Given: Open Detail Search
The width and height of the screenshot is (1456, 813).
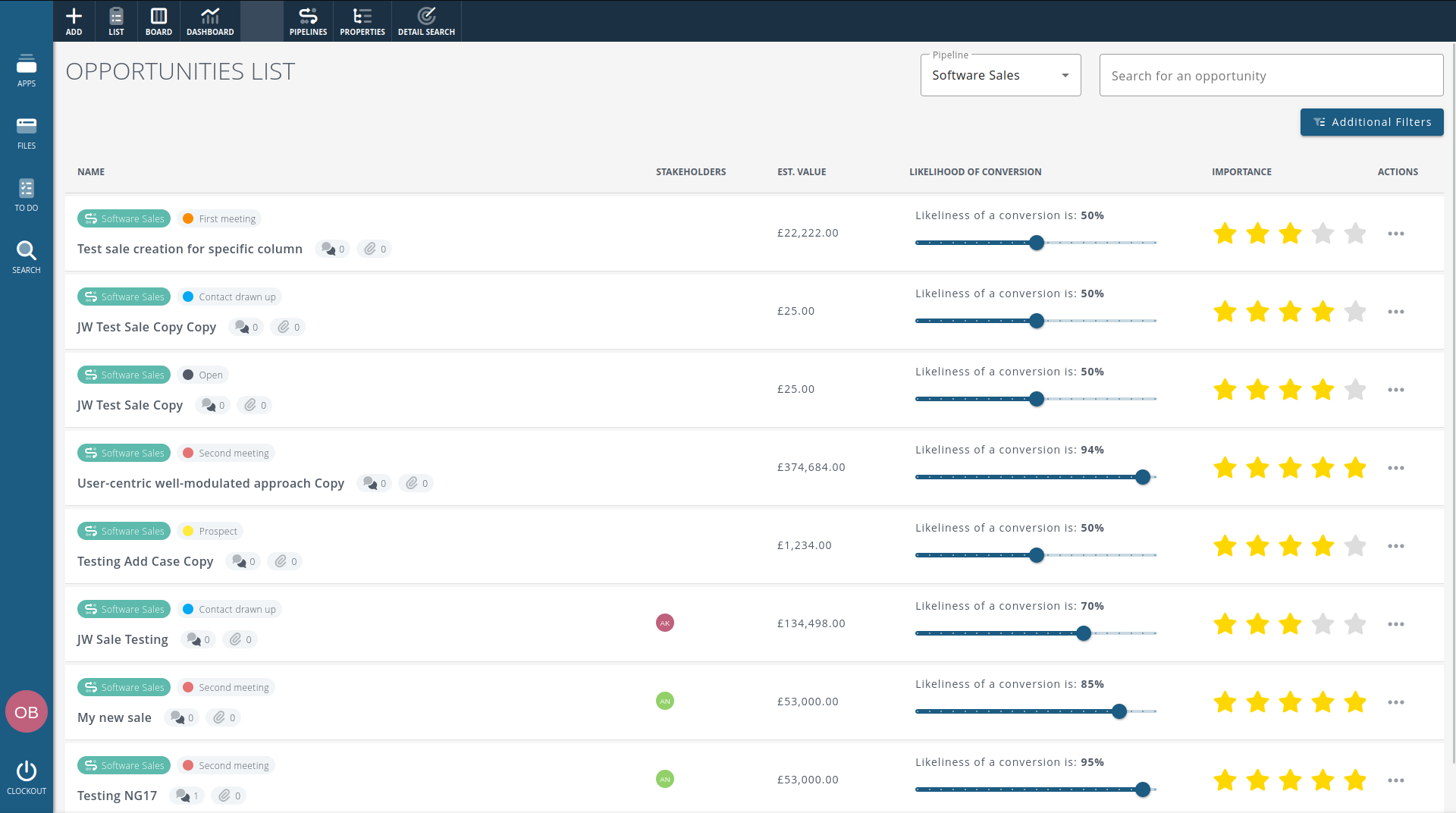Looking at the screenshot, I should pyautogui.click(x=426, y=20).
